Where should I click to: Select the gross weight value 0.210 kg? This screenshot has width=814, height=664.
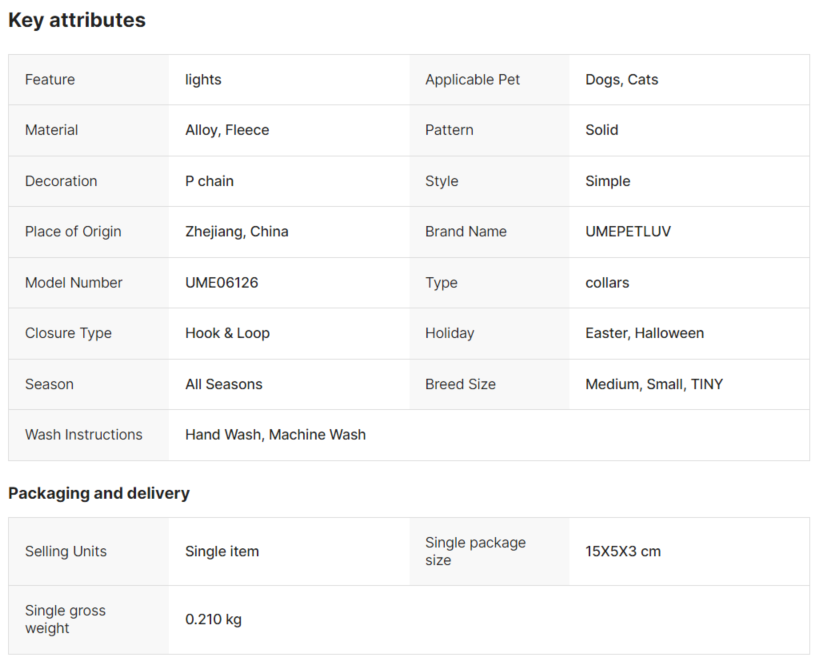[x=213, y=619]
